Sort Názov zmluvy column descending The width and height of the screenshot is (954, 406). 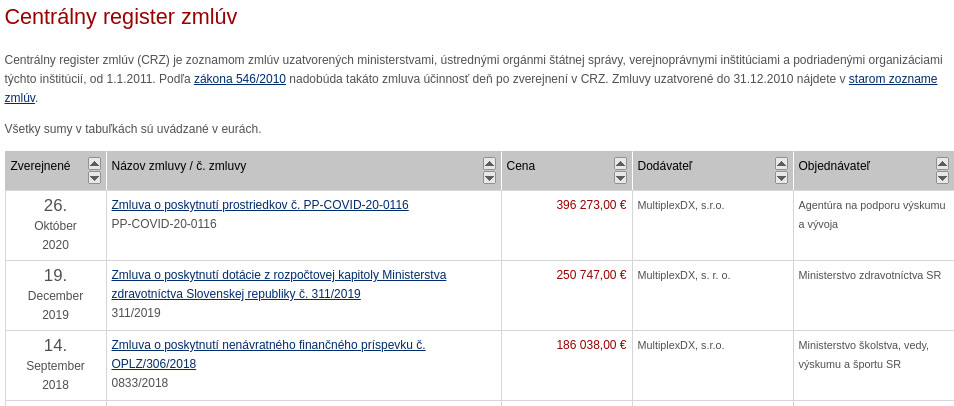(489, 178)
